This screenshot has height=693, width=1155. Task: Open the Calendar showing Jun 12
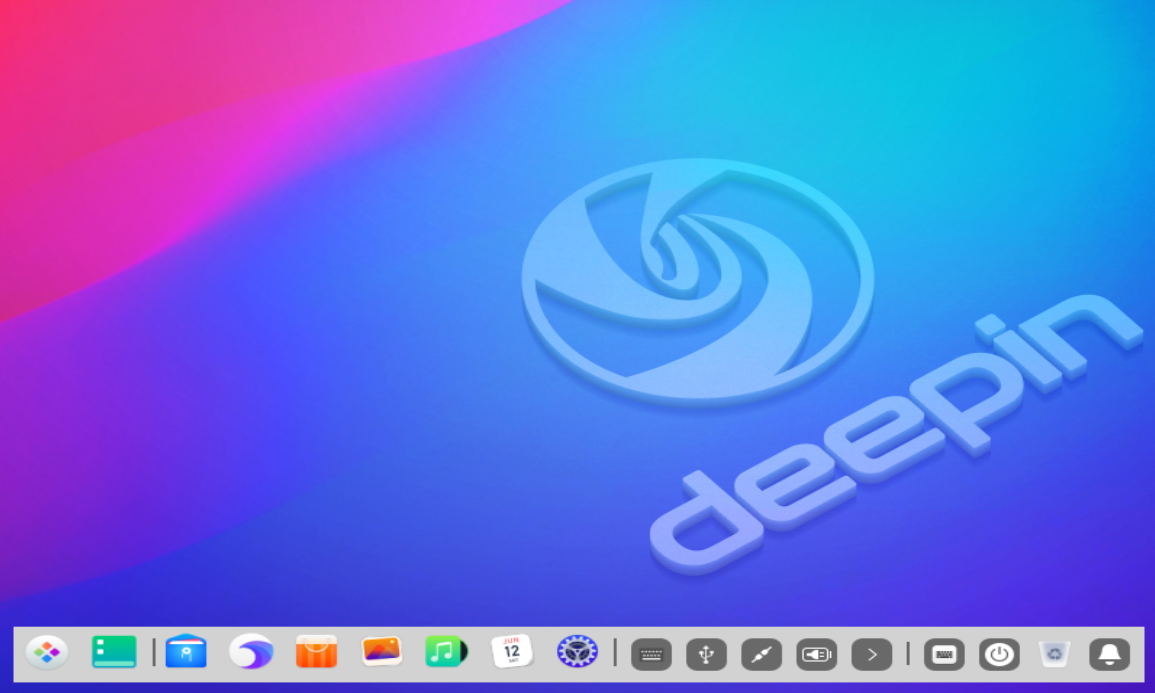tap(512, 653)
